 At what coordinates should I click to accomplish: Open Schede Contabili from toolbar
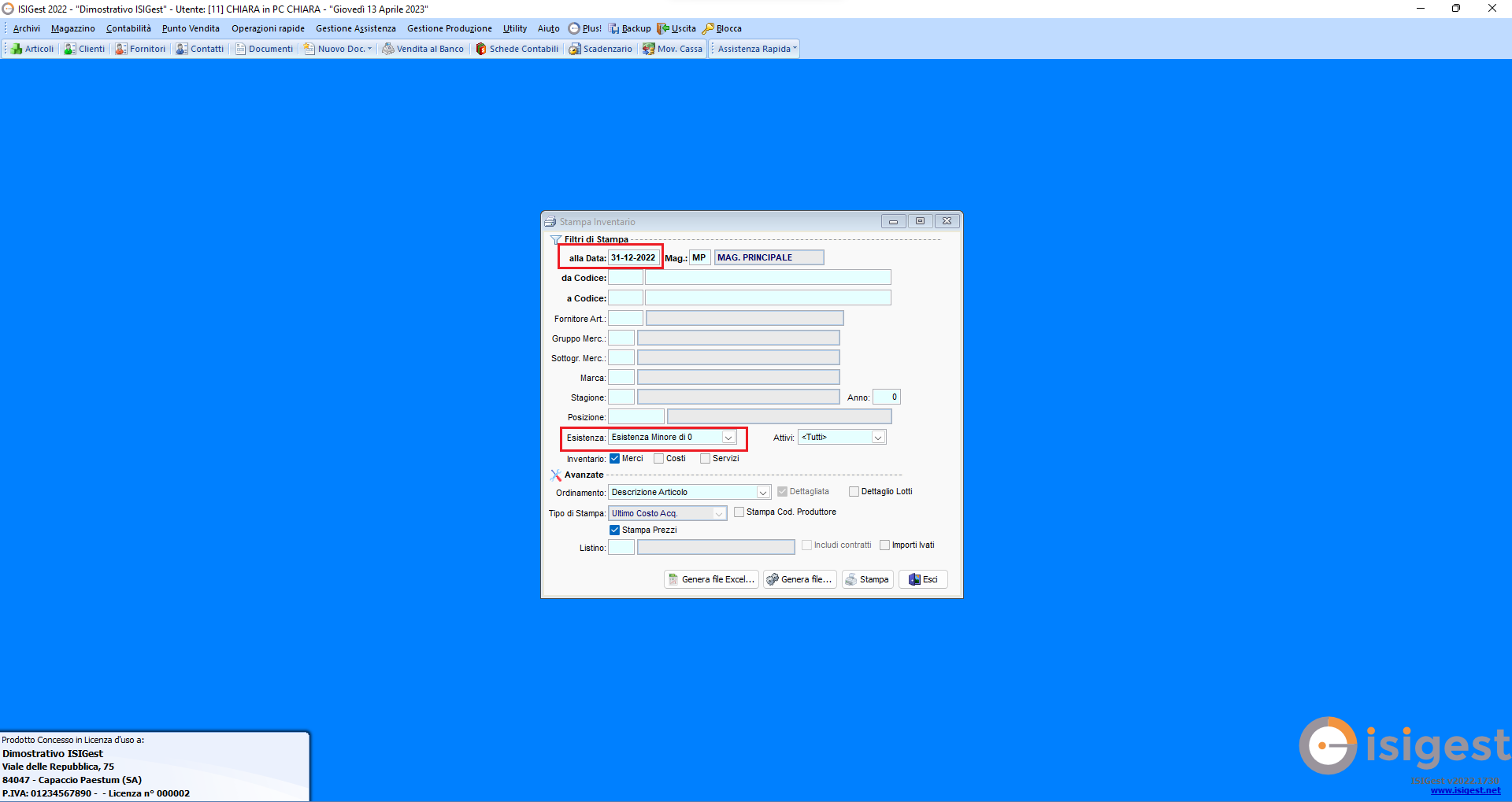click(x=517, y=49)
